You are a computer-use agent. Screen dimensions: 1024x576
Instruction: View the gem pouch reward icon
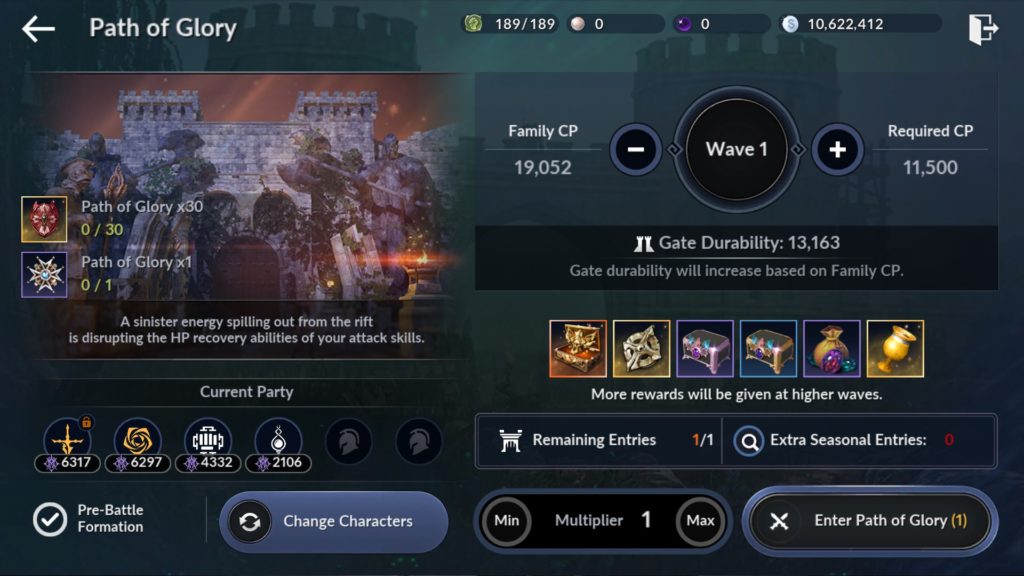click(831, 349)
